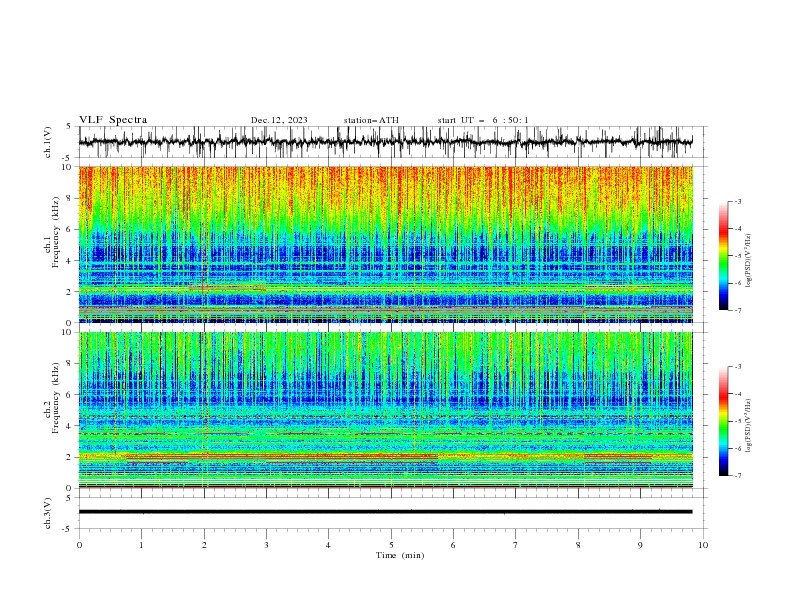Click the "-4" tick on ch.2 color bar
Image resolution: width=792 pixels, height=612 pixels.
pyautogui.click(x=738, y=394)
